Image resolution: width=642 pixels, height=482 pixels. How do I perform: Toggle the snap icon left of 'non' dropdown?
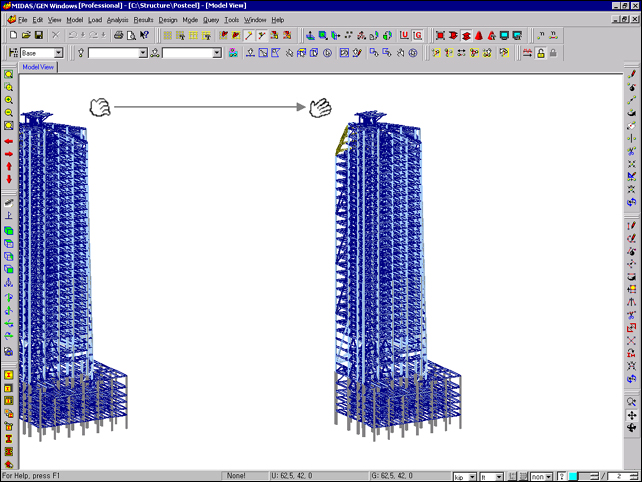pyautogui.click(x=521, y=476)
